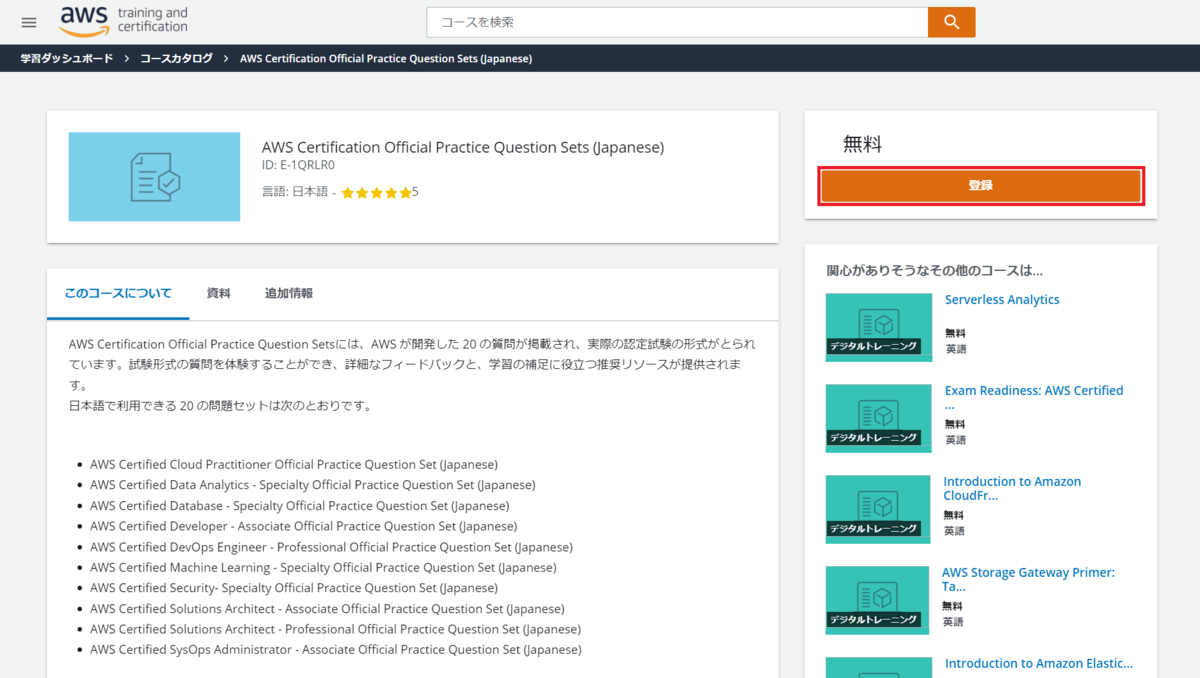Image resolution: width=1200 pixels, height=678 pixels.
Task: Click the course title heading text
Action: [463, 148]
